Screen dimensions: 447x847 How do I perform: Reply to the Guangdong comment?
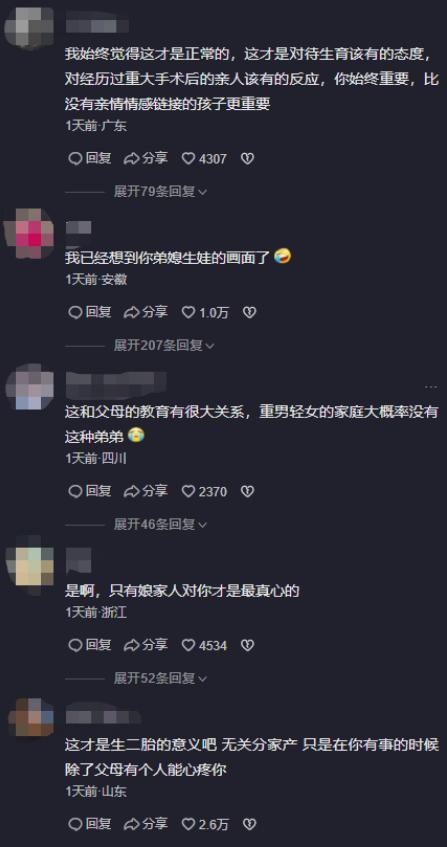click(x=91, y=158)
